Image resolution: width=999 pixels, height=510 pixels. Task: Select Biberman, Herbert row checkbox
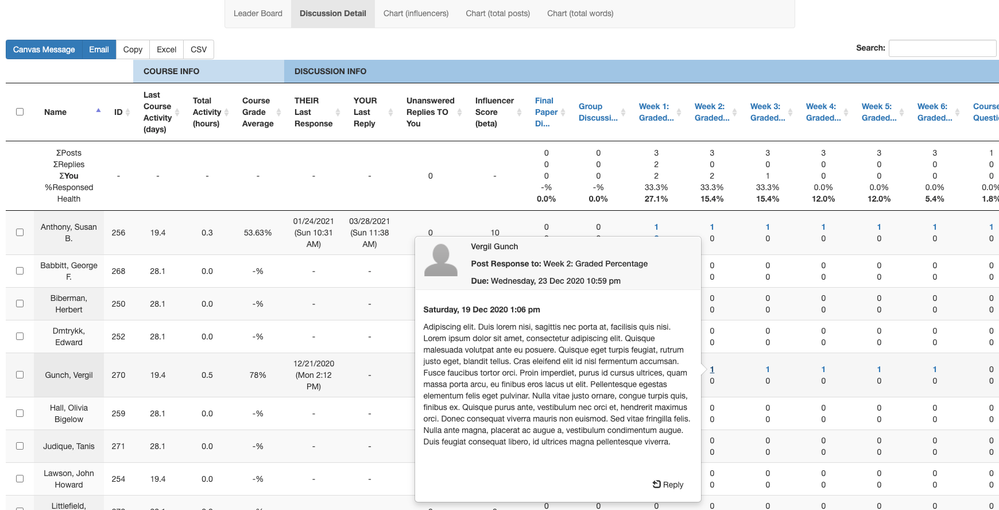[x=20, y=303]
